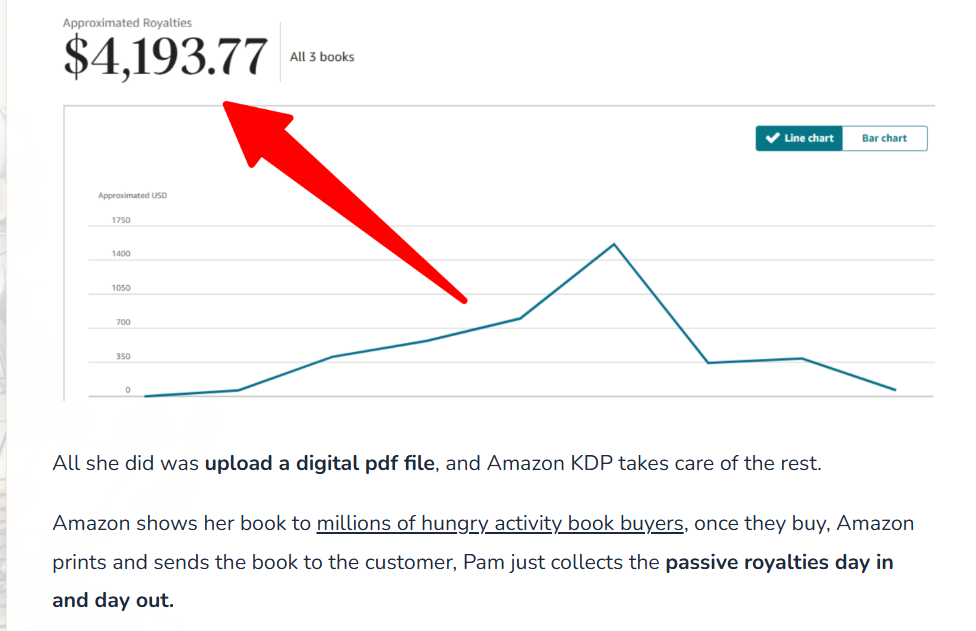This screenshot has width=976, height=631.
Task: Click the first data point starting the chart line
Action: pos(146,396)
